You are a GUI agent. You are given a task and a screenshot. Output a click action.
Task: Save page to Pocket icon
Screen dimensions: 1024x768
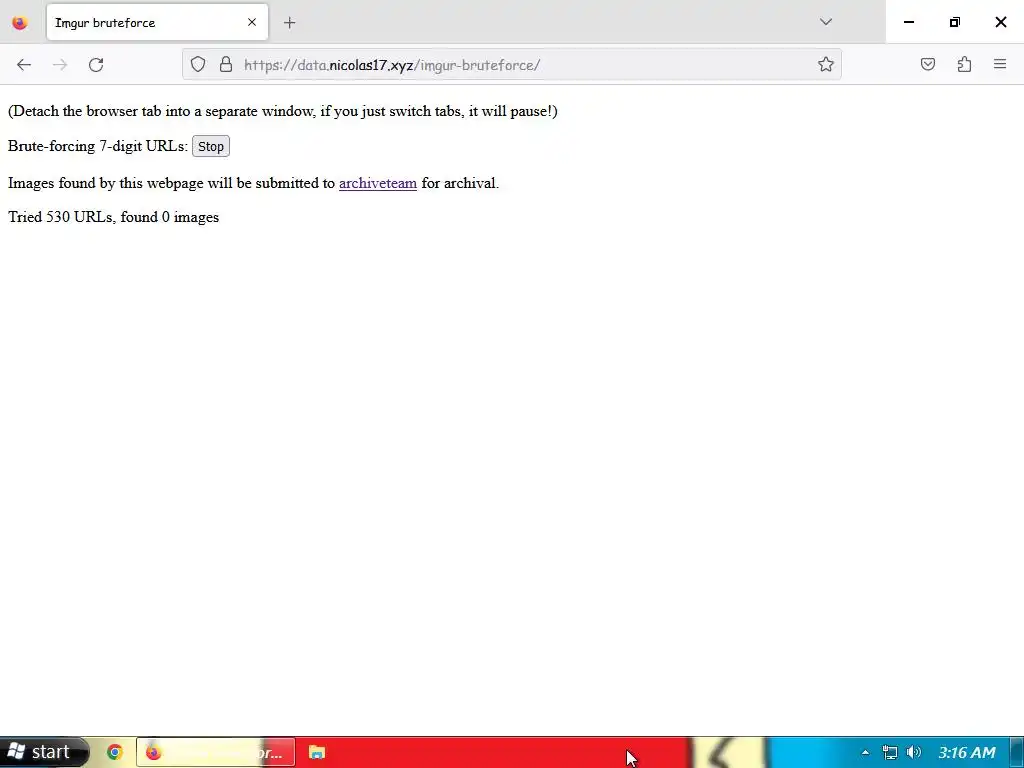point(927,64)
